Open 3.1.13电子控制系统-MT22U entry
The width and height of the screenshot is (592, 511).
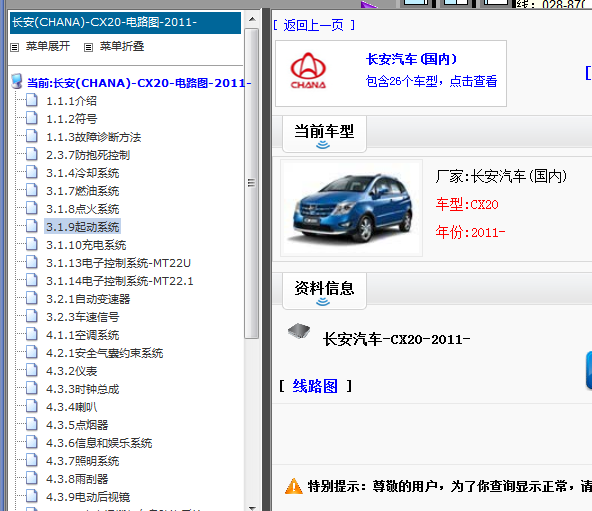coord(118,263)
